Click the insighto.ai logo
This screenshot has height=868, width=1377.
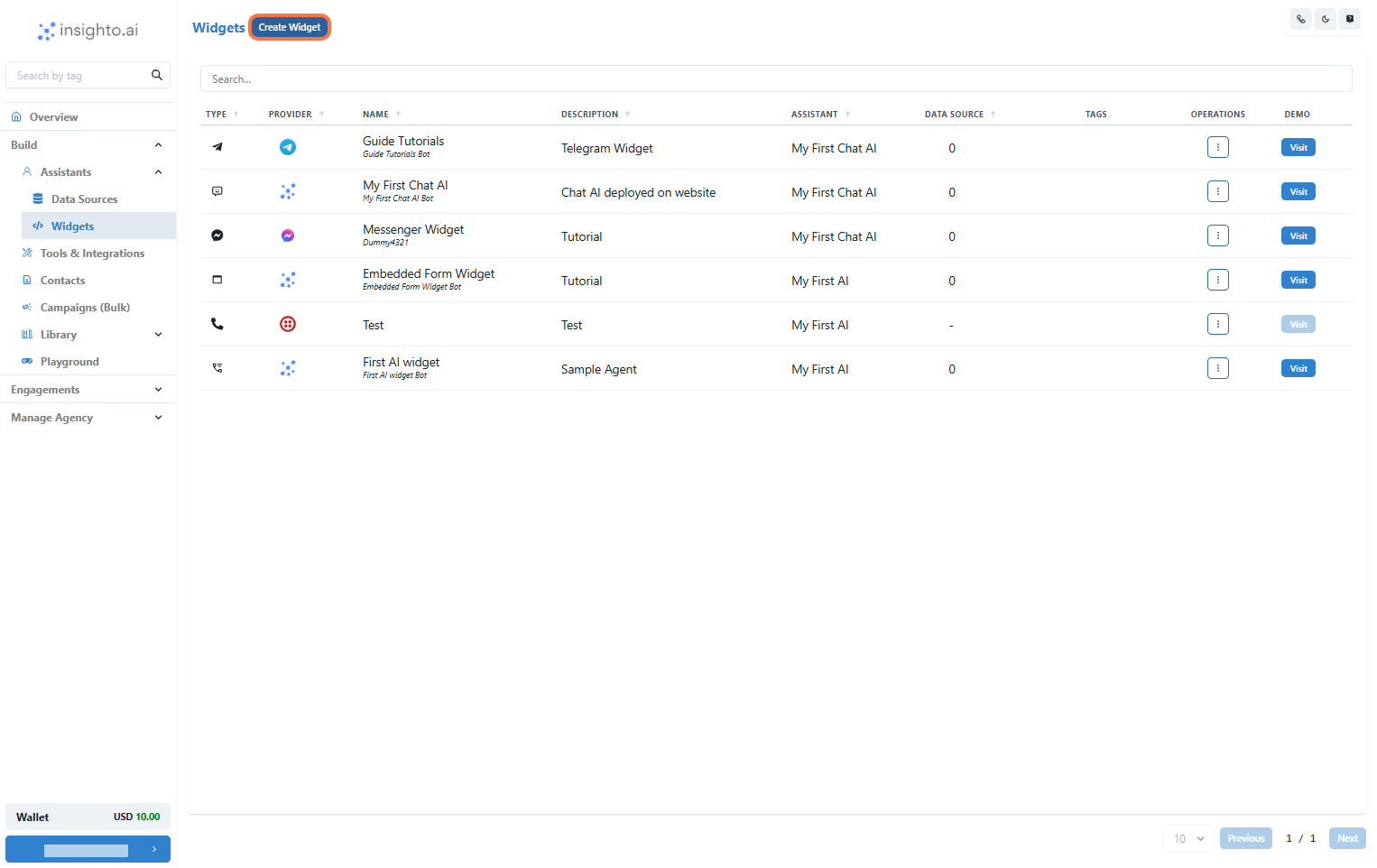click(x=86, y=30)
